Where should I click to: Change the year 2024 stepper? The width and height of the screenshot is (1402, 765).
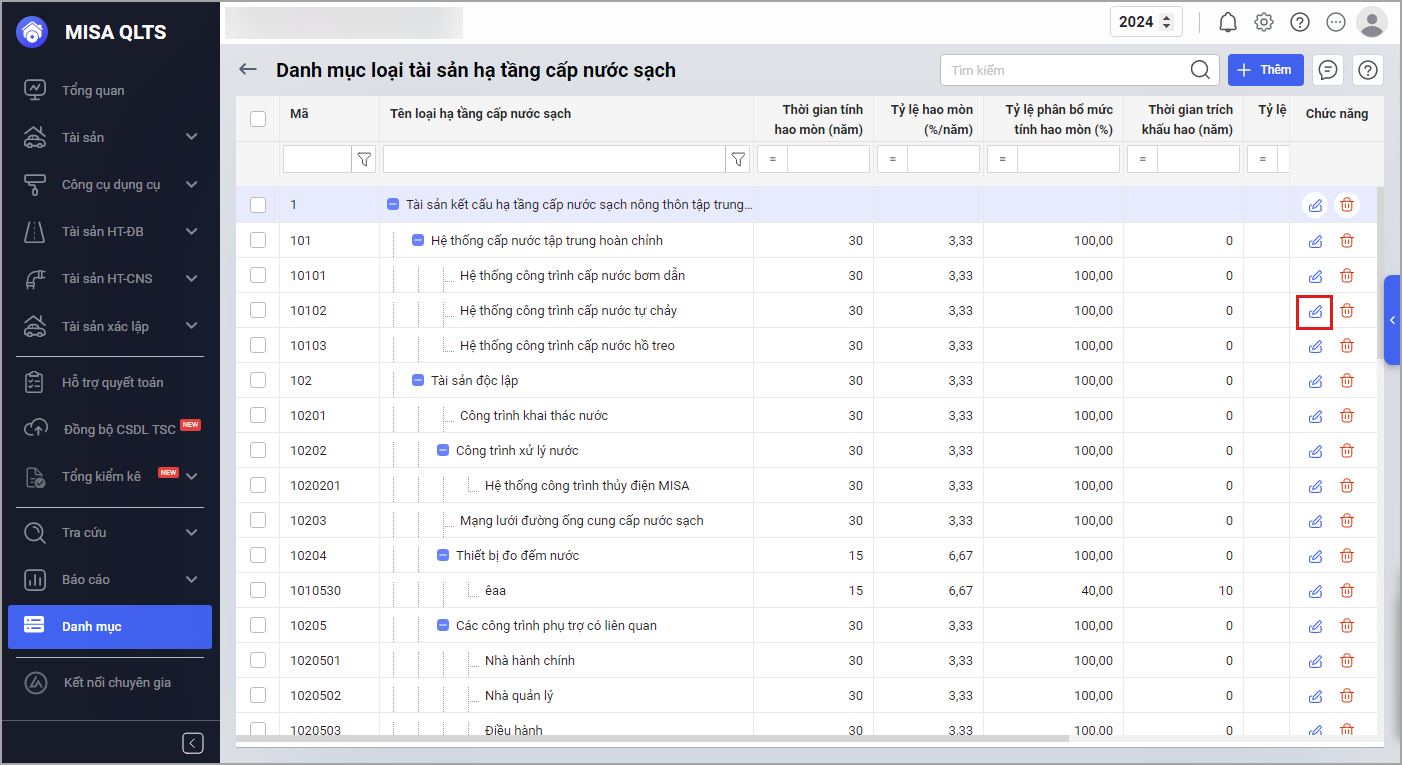click(x=1164, y=22)
